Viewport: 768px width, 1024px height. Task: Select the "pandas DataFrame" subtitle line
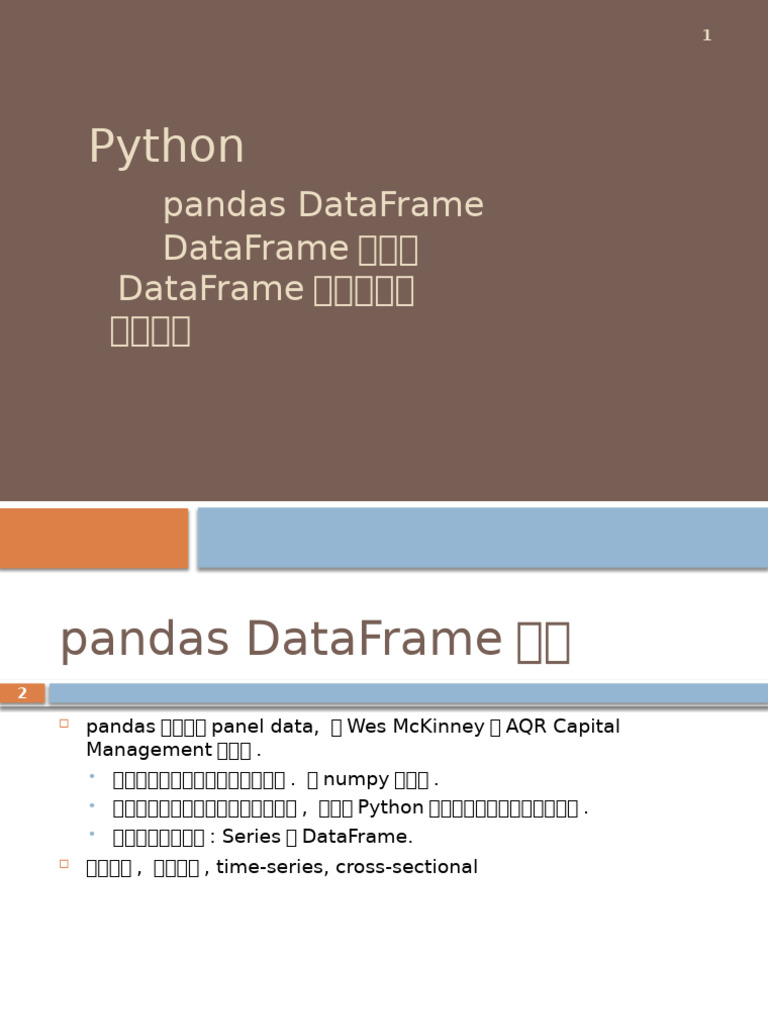(x=322, y=206)
